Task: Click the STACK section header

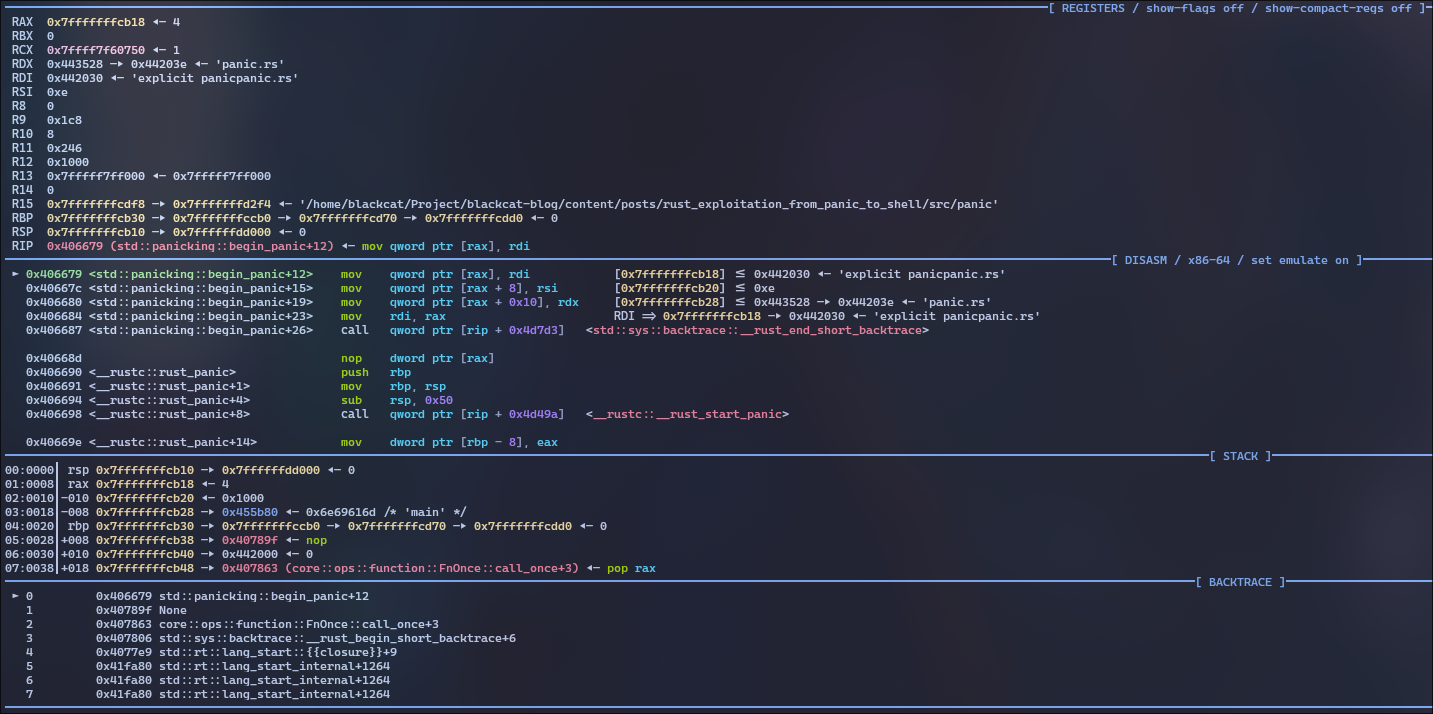Action: (x=1240, y=456)
